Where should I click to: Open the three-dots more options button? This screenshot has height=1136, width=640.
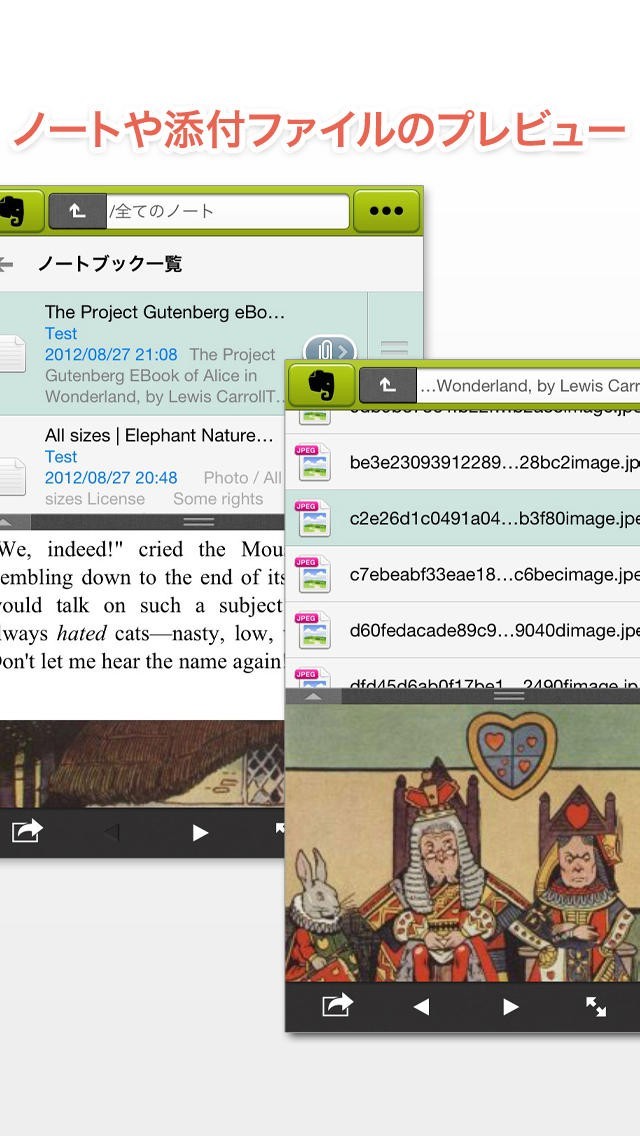[386, 211]
